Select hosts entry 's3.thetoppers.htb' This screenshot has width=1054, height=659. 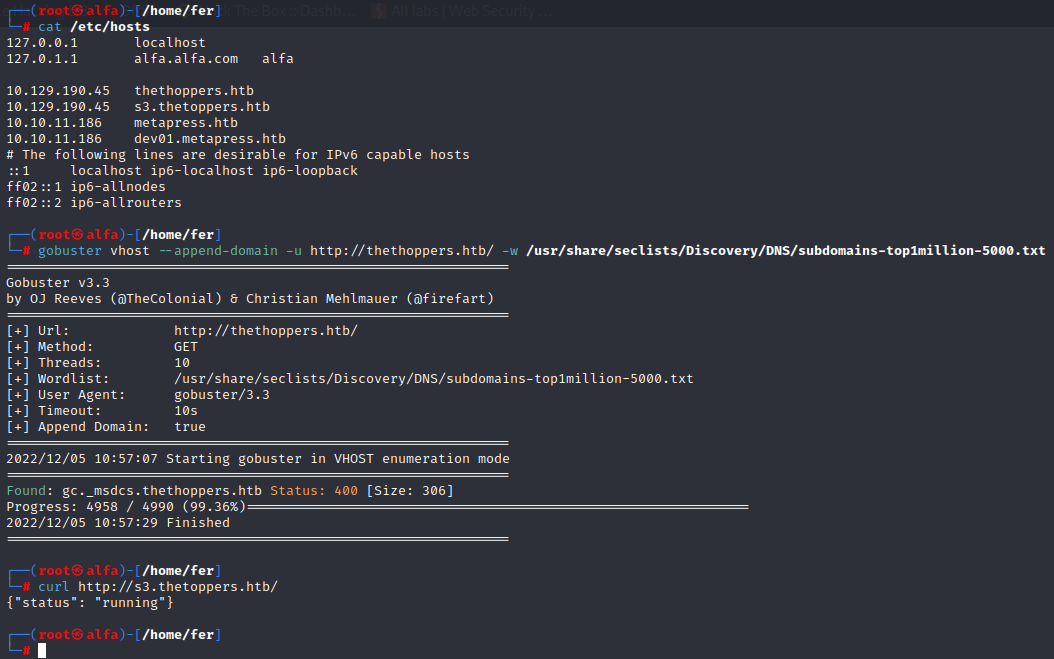coord(202,107)
